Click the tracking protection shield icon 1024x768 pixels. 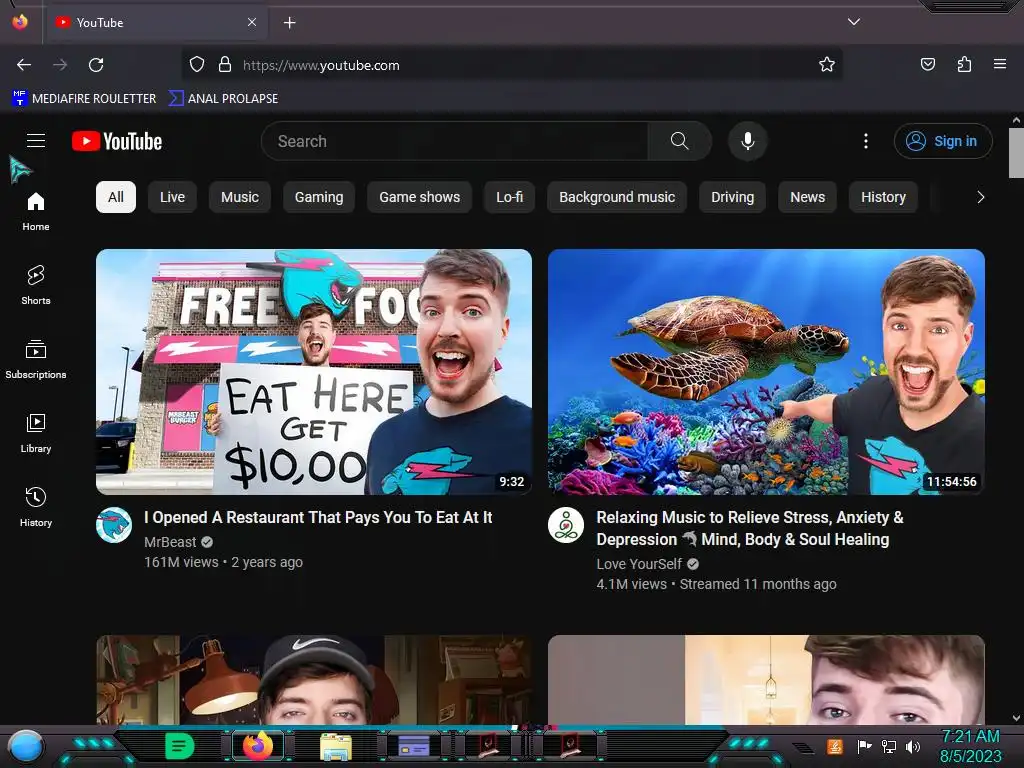pyautogui.click(x=197, y=65)
